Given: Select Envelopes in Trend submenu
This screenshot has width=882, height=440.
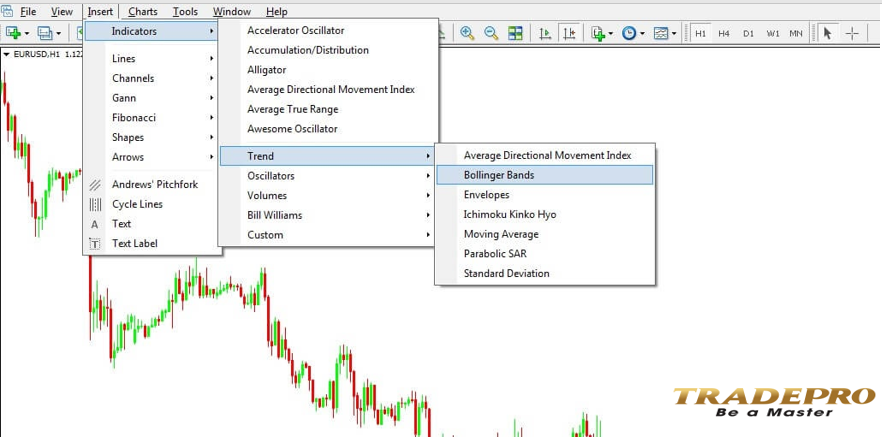Looking at the screenshot, I should click(544, 195).
